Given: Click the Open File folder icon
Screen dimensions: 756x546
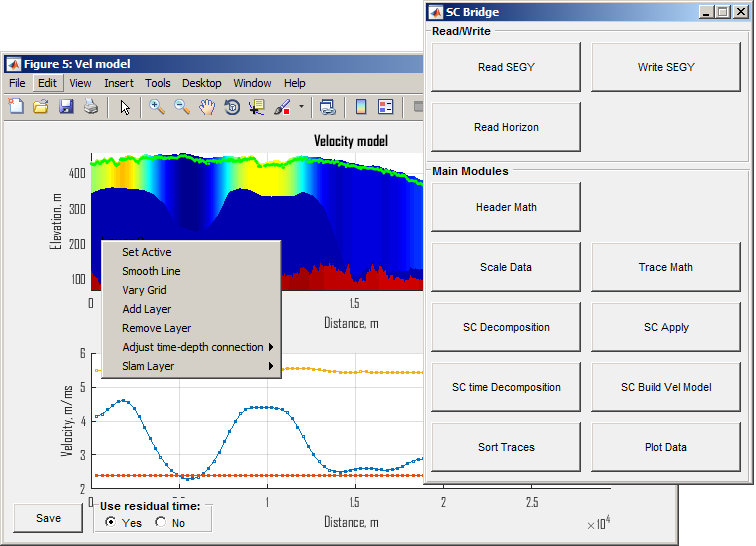Looking at the screenshot, I should click(x=41, y=107).
